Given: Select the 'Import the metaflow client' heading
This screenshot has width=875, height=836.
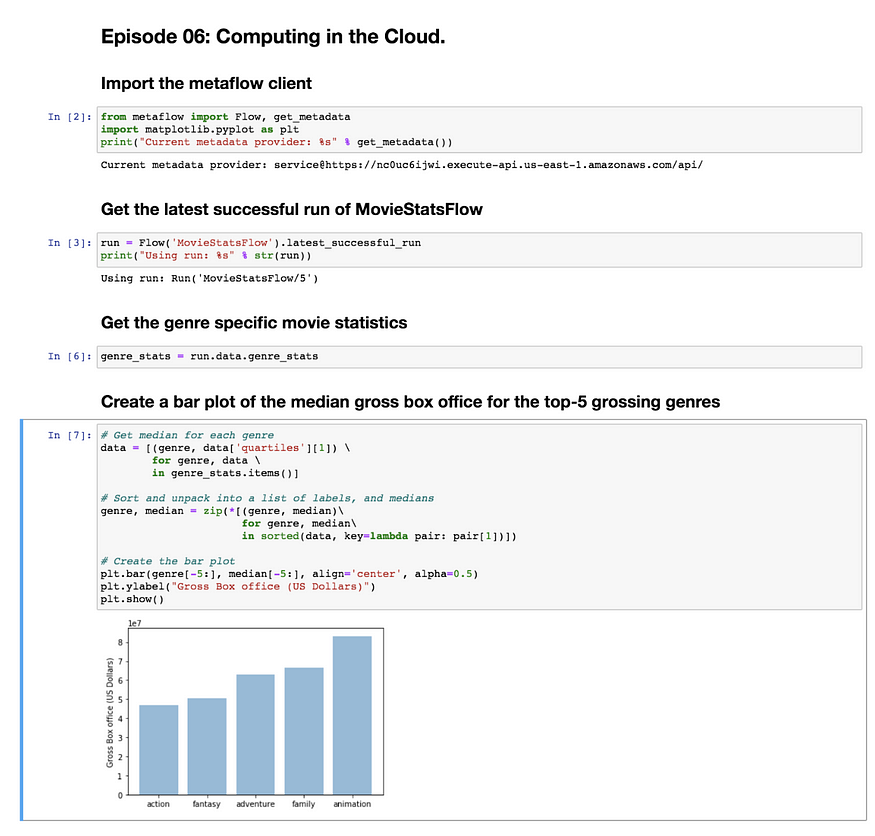Looking at the screenshot, I should [x=206, y=84].
